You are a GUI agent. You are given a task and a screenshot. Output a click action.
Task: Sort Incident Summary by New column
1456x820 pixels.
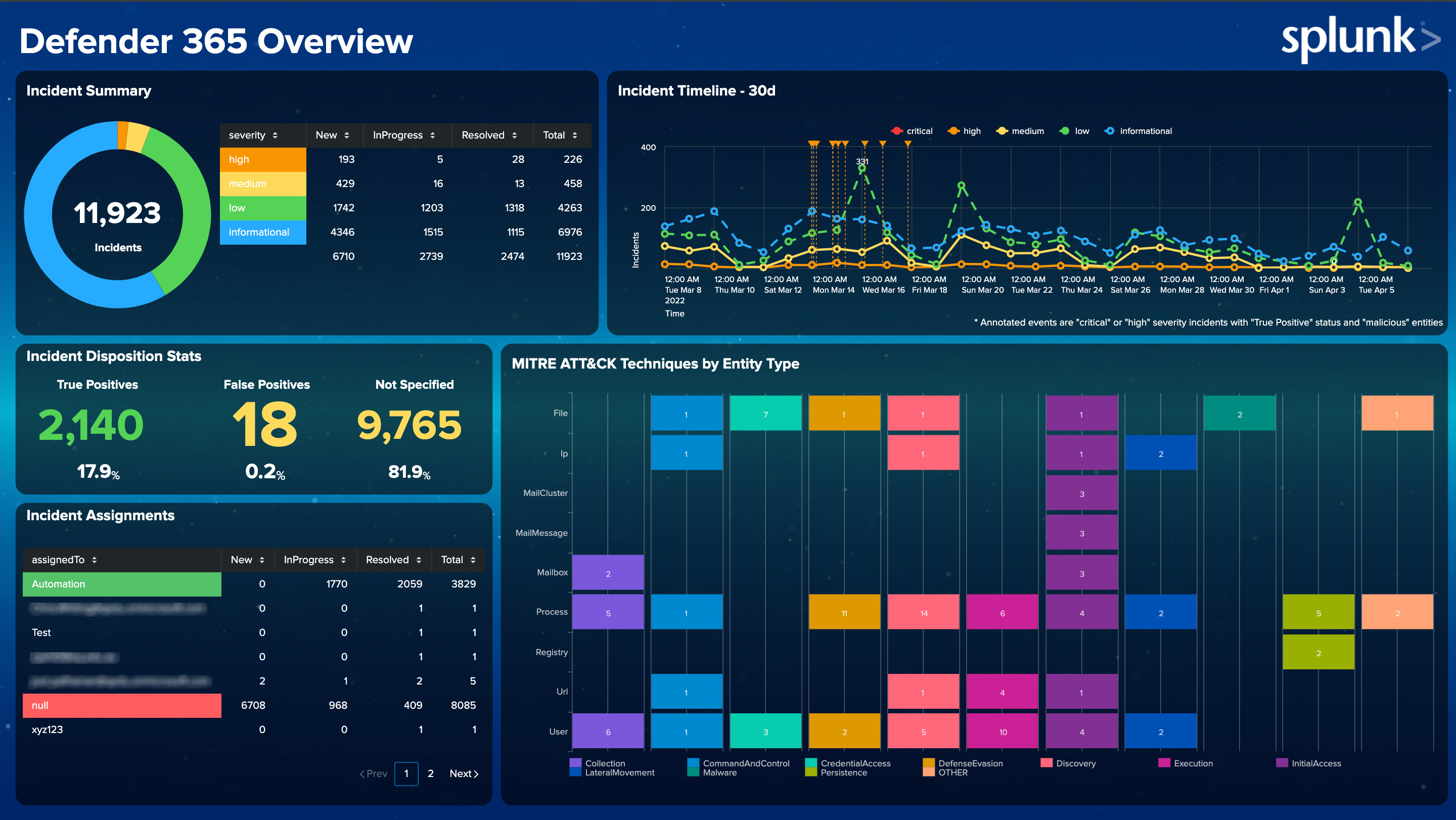click(334, 135)
